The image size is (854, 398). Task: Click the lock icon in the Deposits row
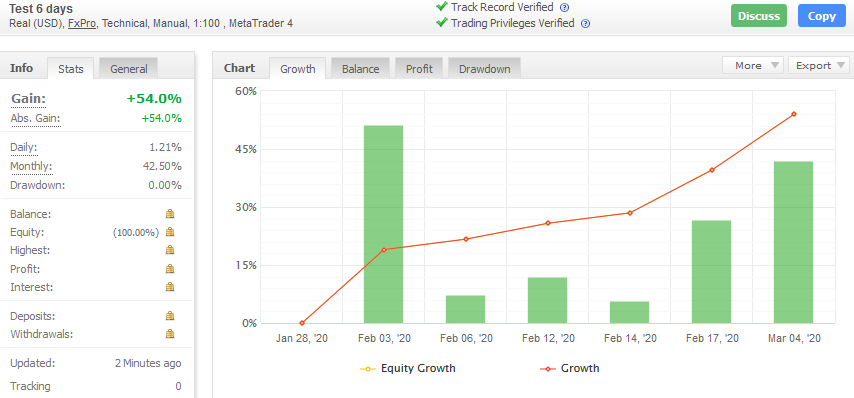point(170,316)
